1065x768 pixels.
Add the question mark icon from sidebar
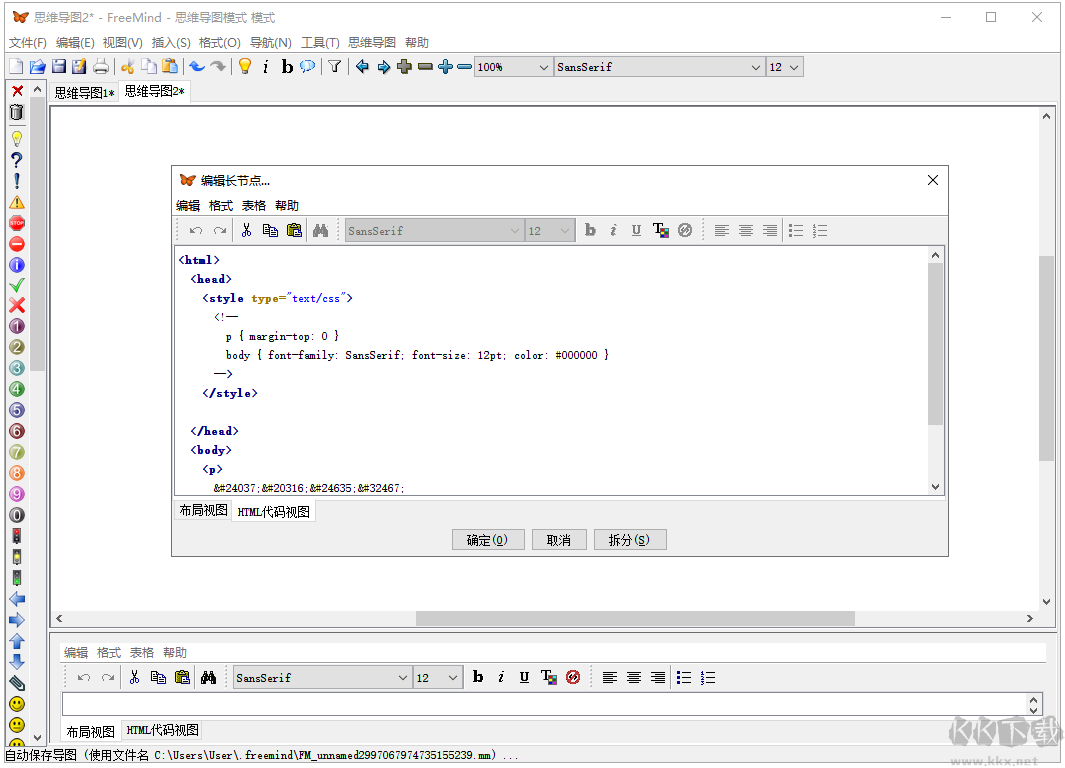pos(17,160)
